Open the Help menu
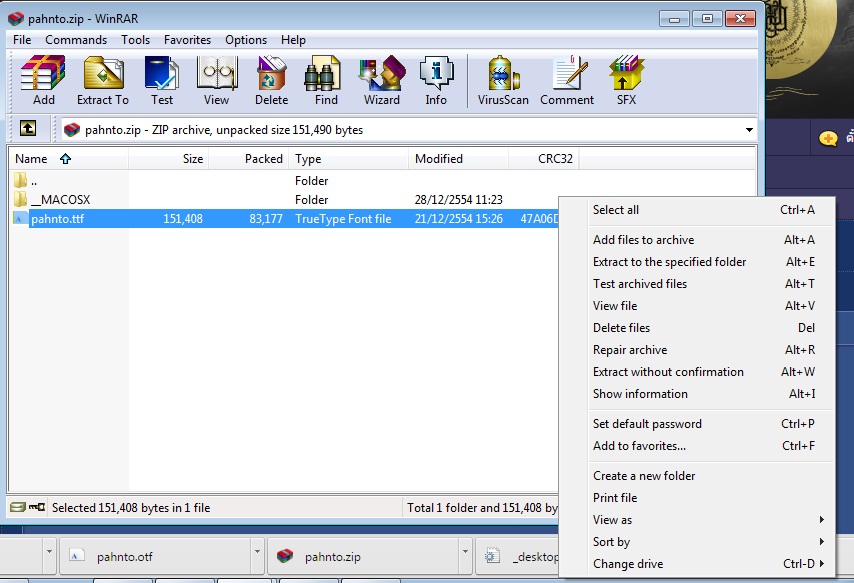This screenshot has height=583, width=854. click(x=293, y=40)
